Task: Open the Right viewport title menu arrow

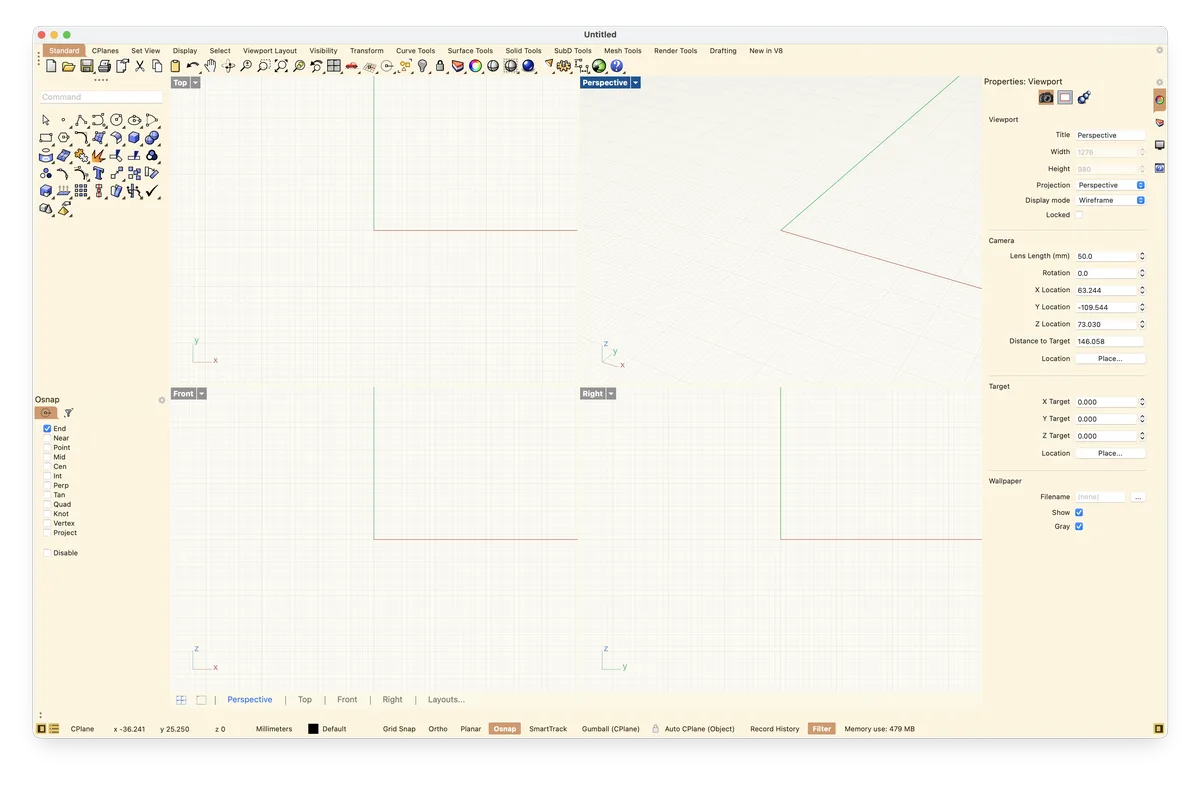Action: coord(611,394)
